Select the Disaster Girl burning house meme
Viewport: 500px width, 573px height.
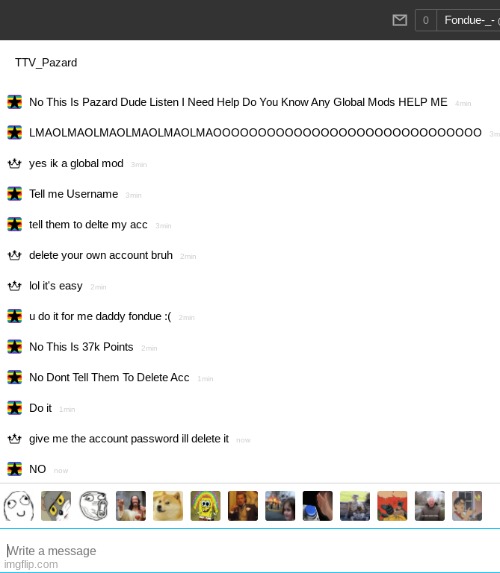(280, 506)
